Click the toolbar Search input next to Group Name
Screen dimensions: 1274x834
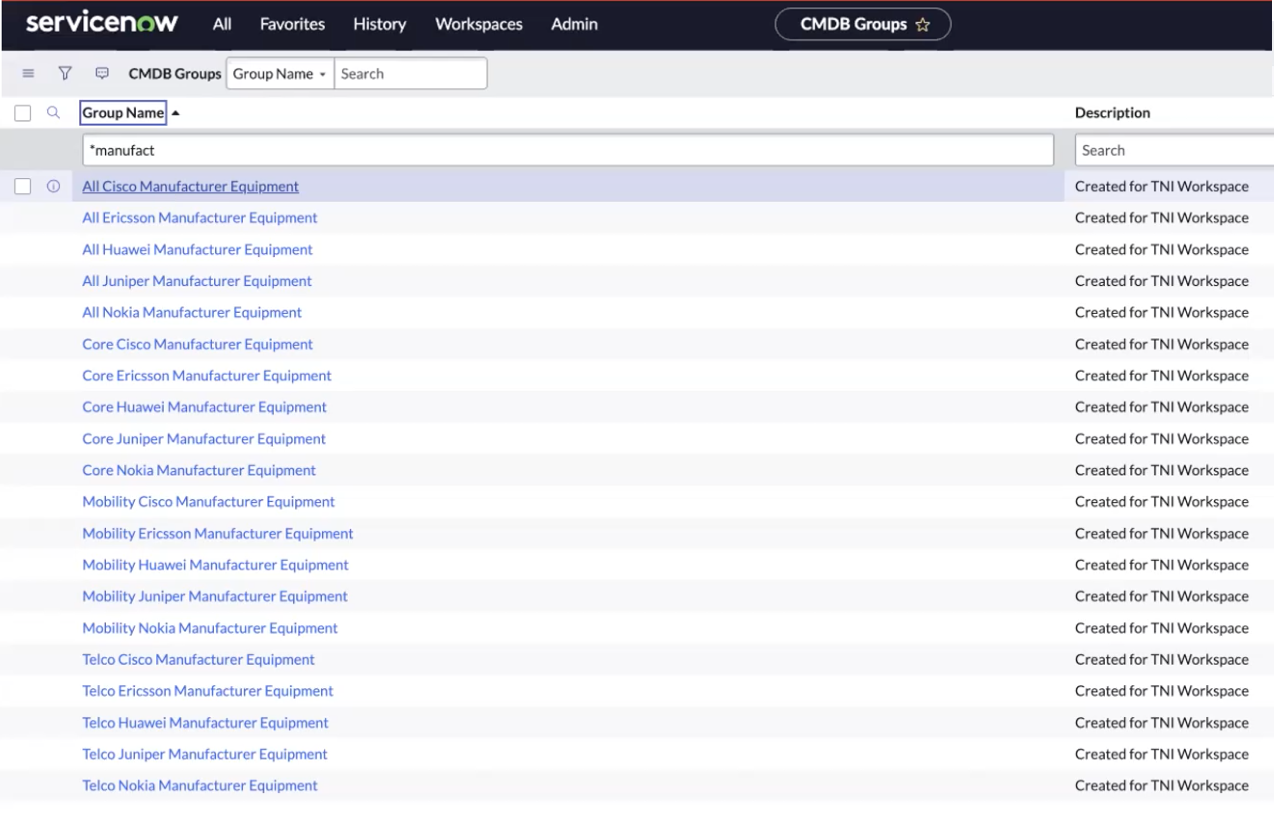[x=410, y=74]
